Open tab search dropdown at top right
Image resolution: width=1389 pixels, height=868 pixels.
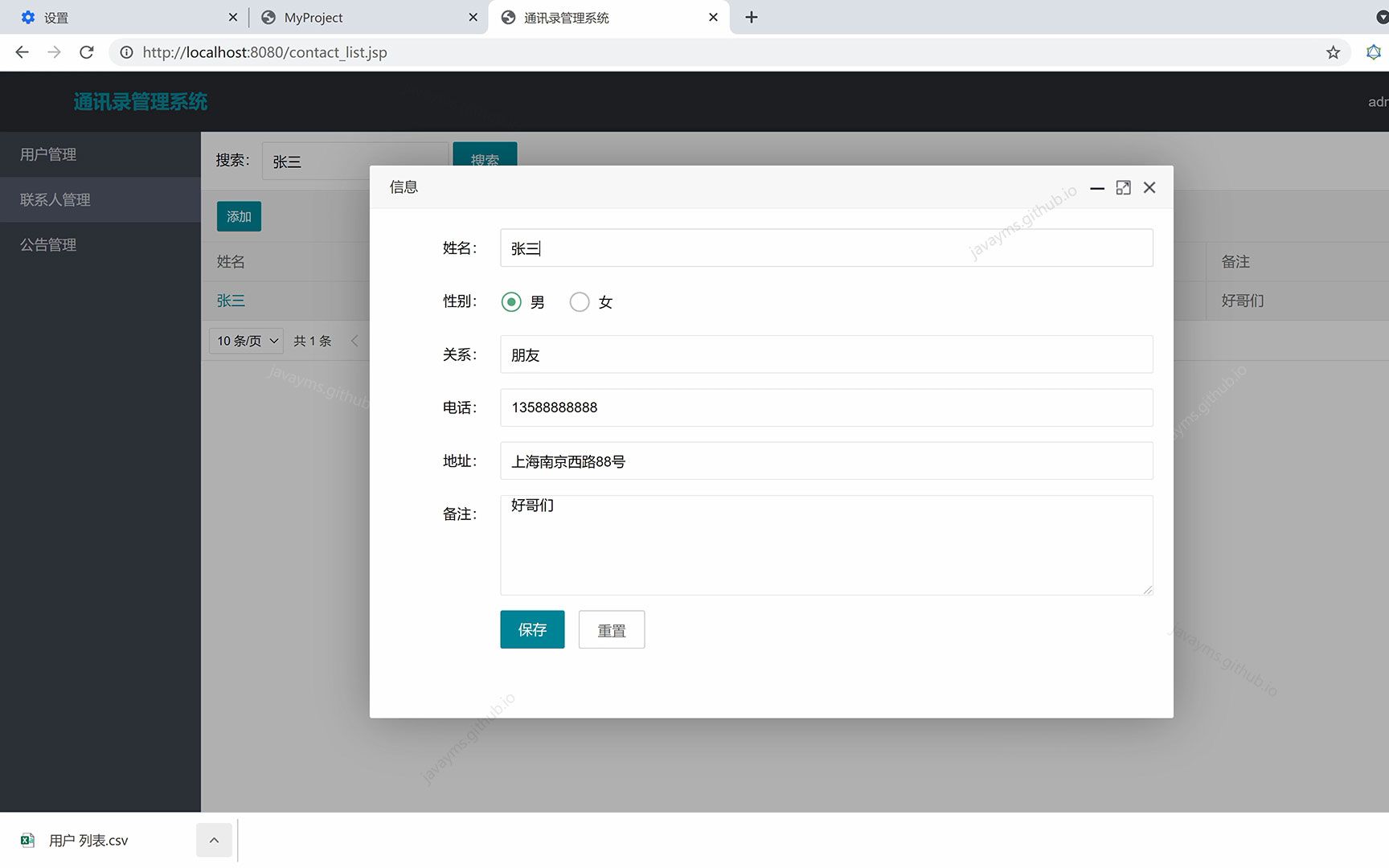click(1382, 17)
